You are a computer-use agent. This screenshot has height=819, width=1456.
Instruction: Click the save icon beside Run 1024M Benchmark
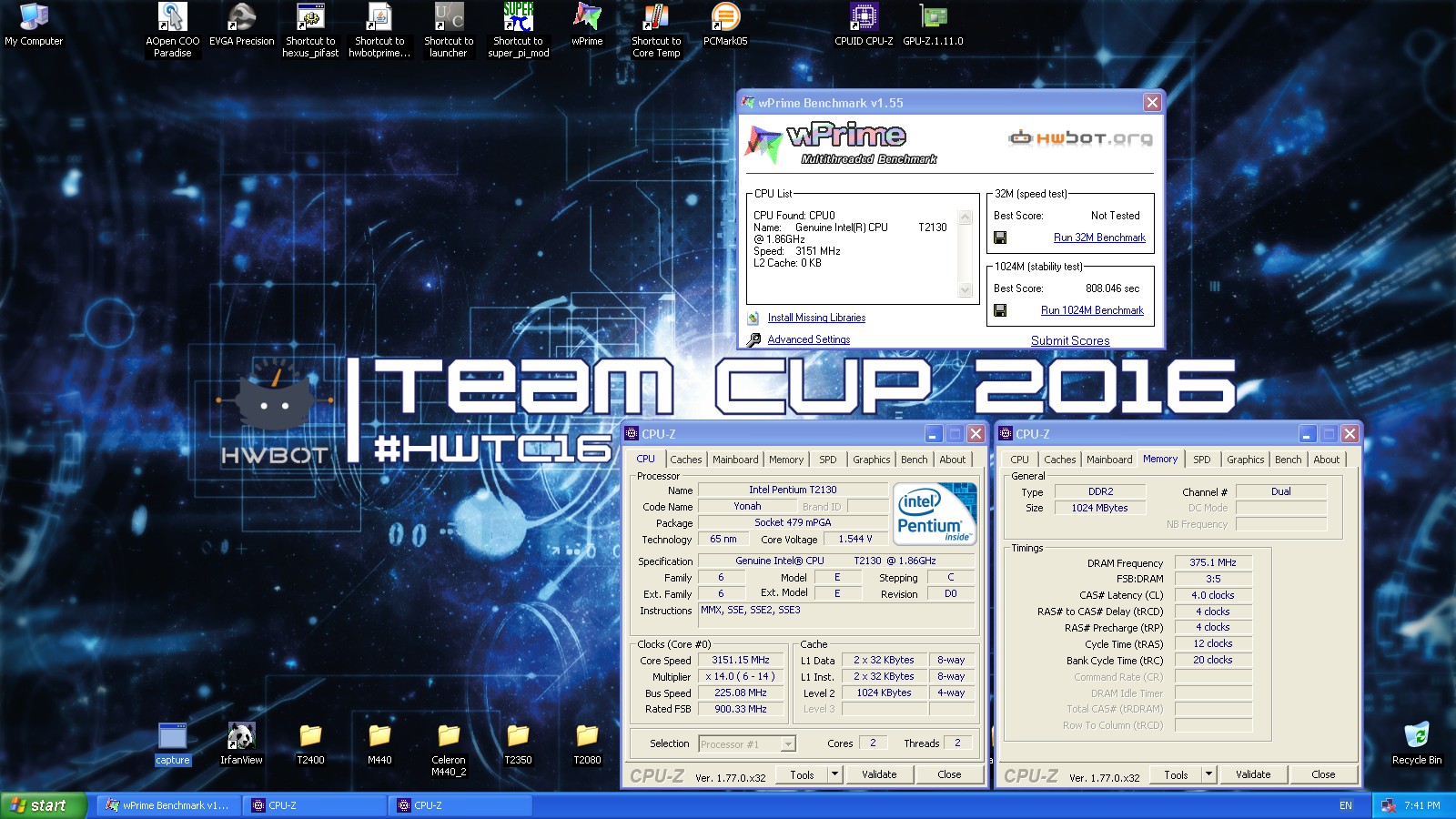click(1000, 310)
